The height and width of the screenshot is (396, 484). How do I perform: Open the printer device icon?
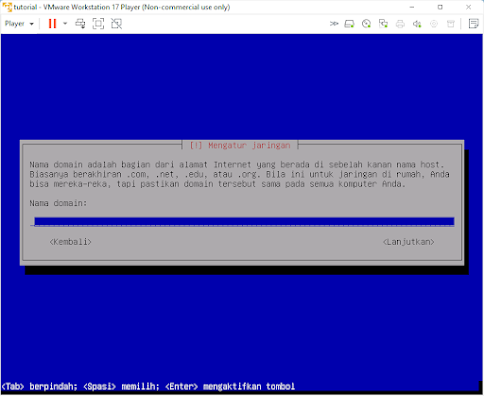click(400, 24)
